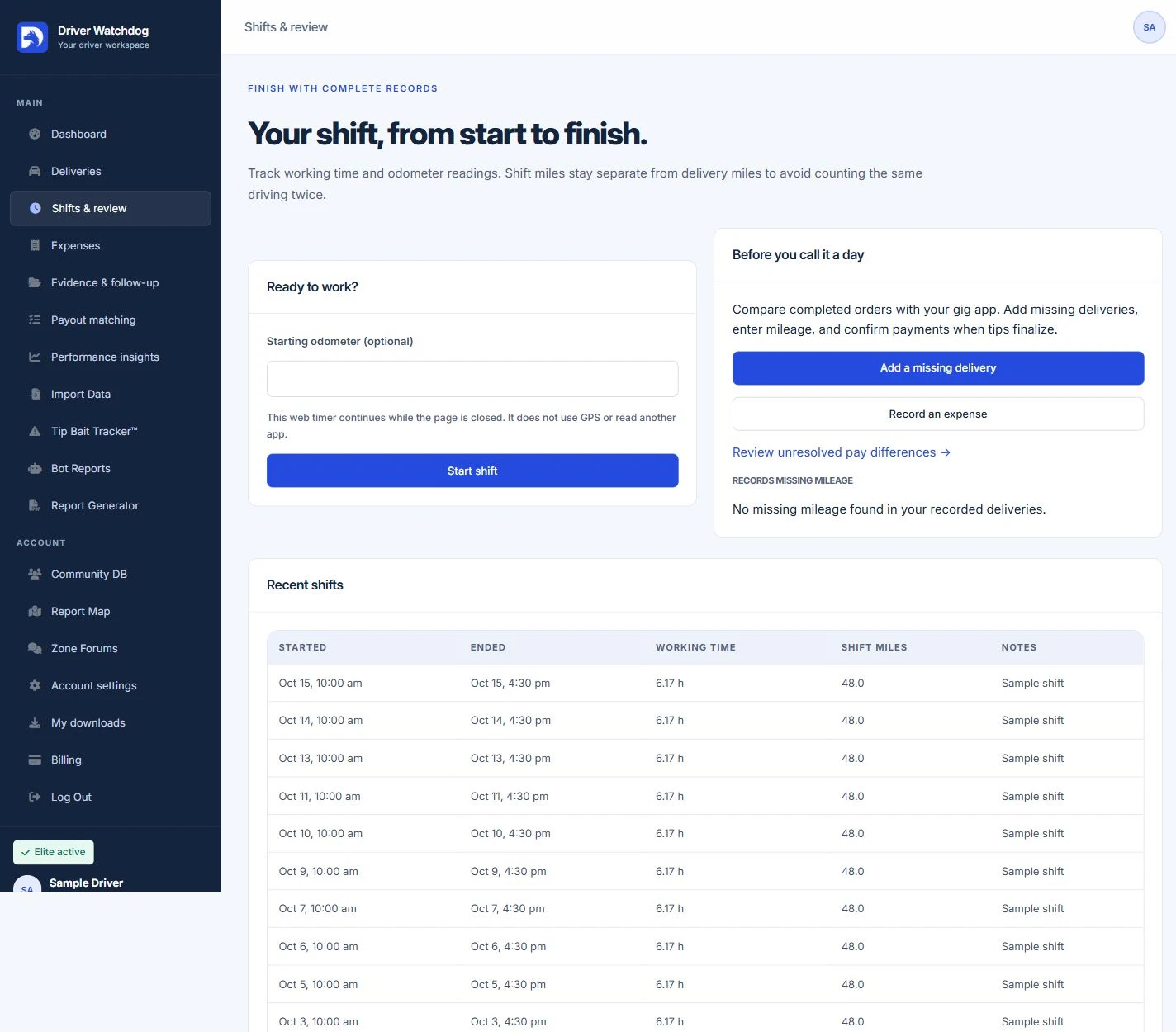Click the Dashboard gauge icon

(35, 134)
